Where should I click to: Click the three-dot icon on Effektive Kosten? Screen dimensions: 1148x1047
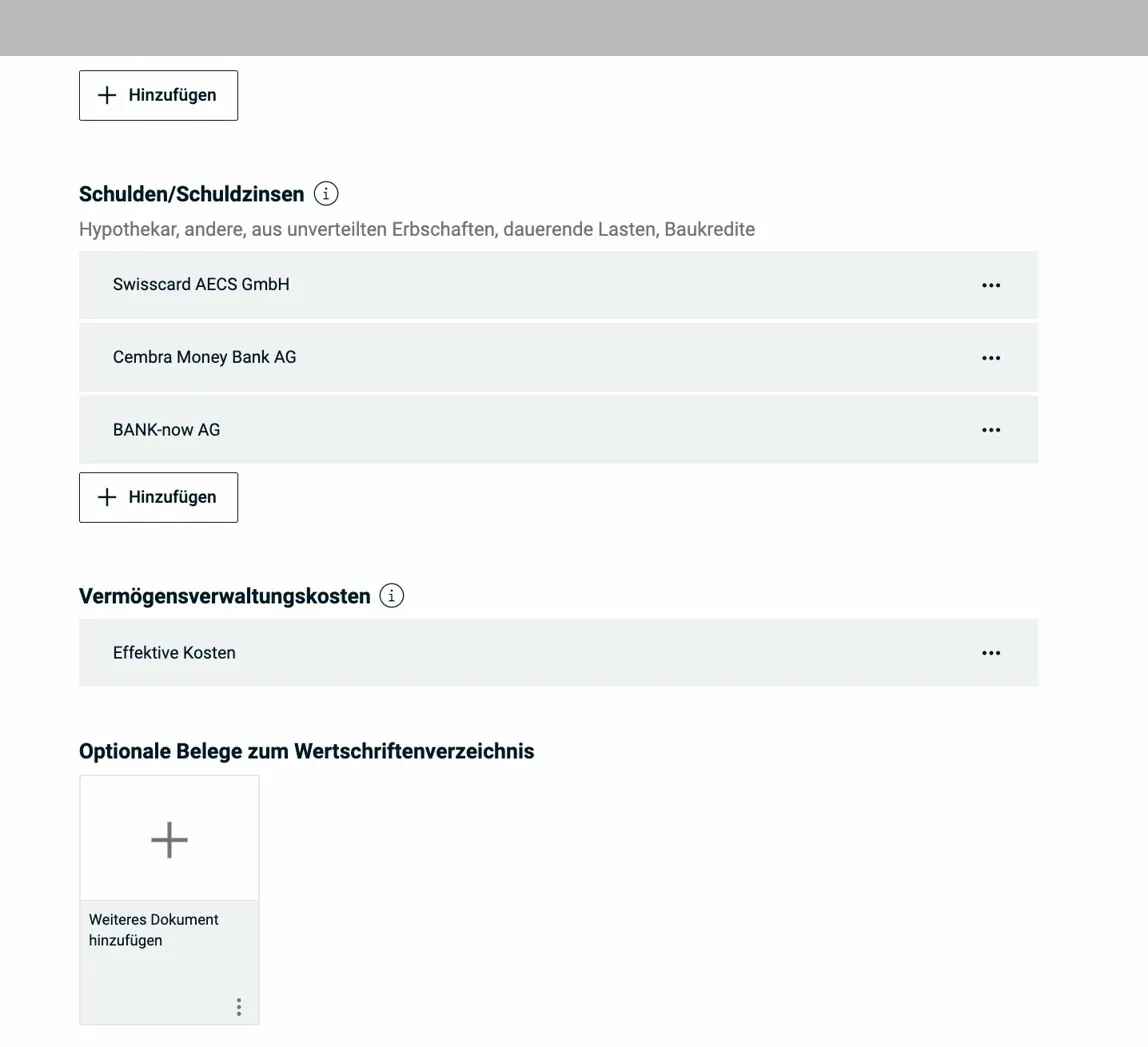991,653
